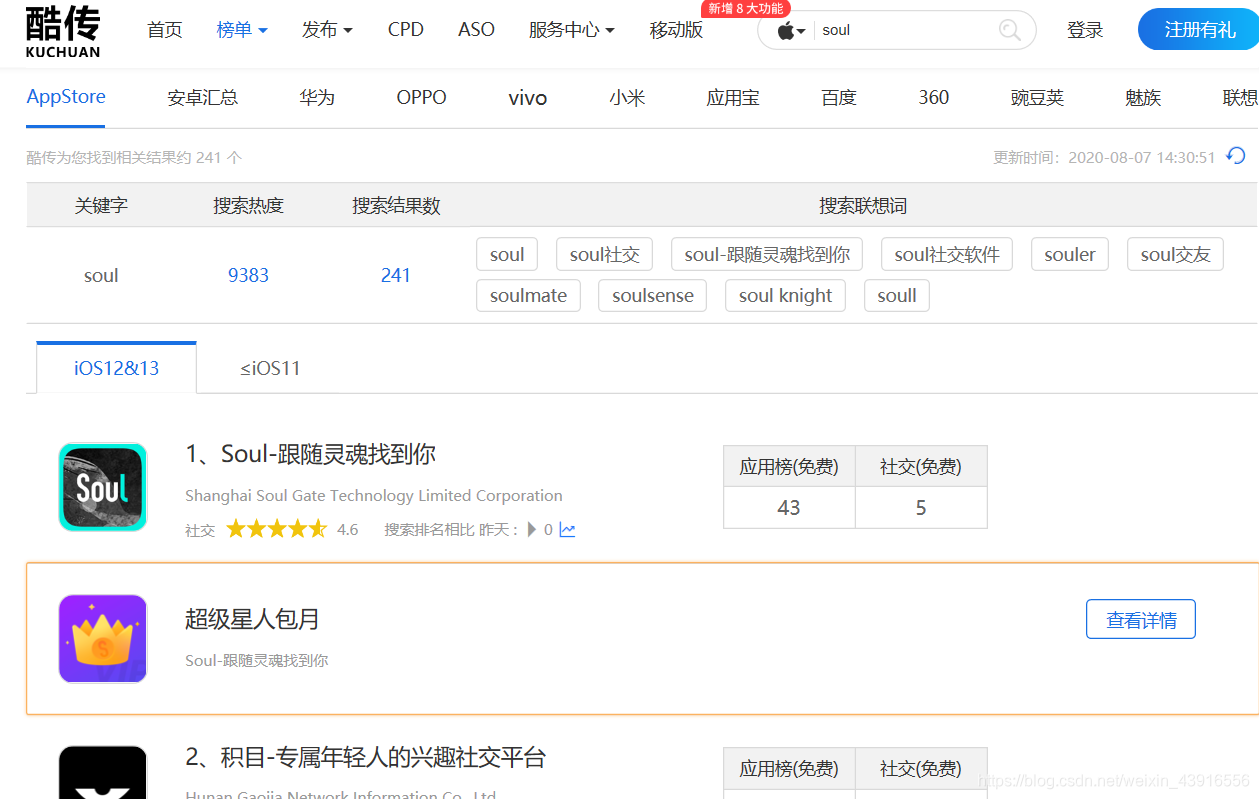Click the Shanghai Soul Gate Technology developer name
Image resolution: width=1259 pixels, height=799 pixels.
click(x=374, y=495)
